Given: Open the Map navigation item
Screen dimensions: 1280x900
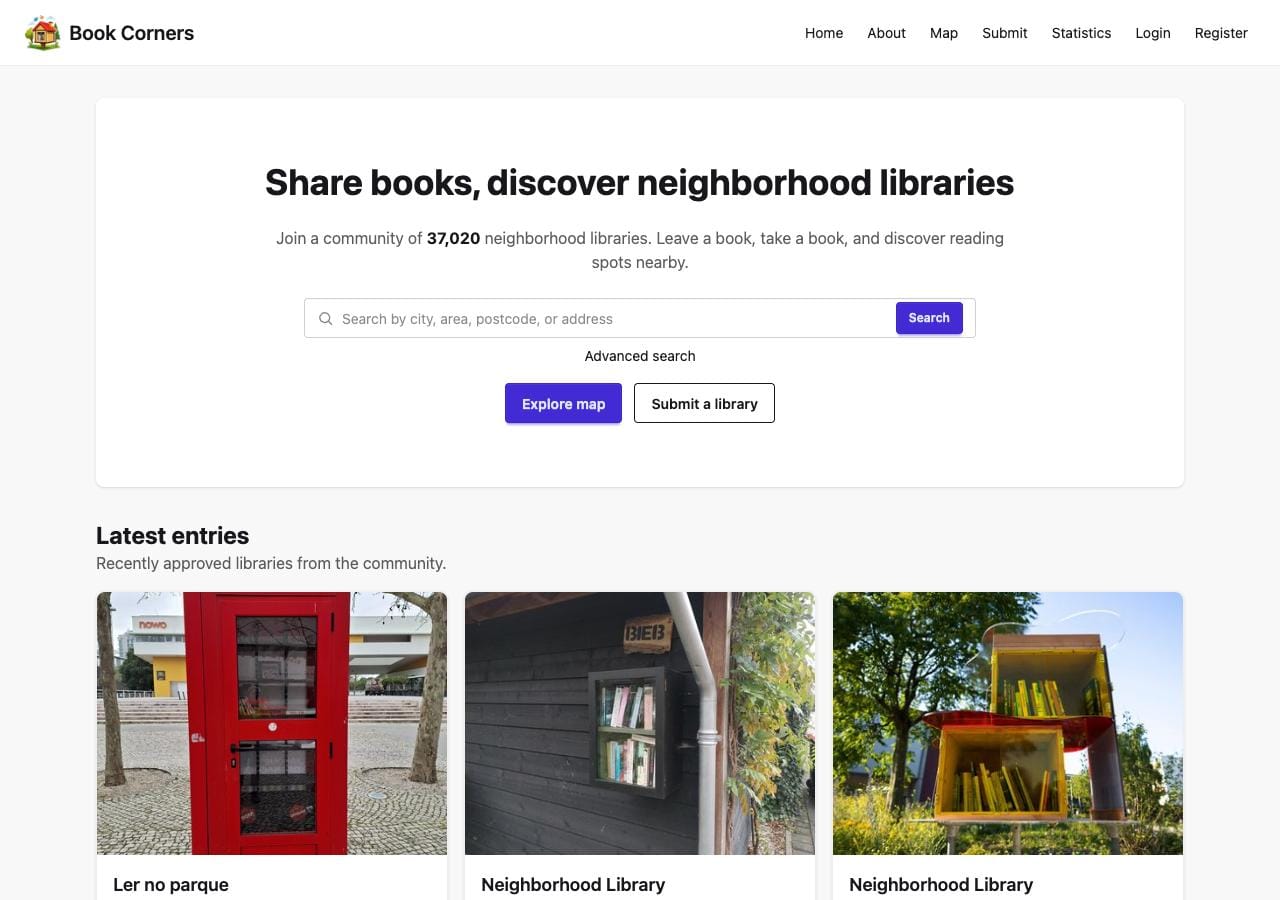Looking at the screenshot, I should [x=944, y=33].
